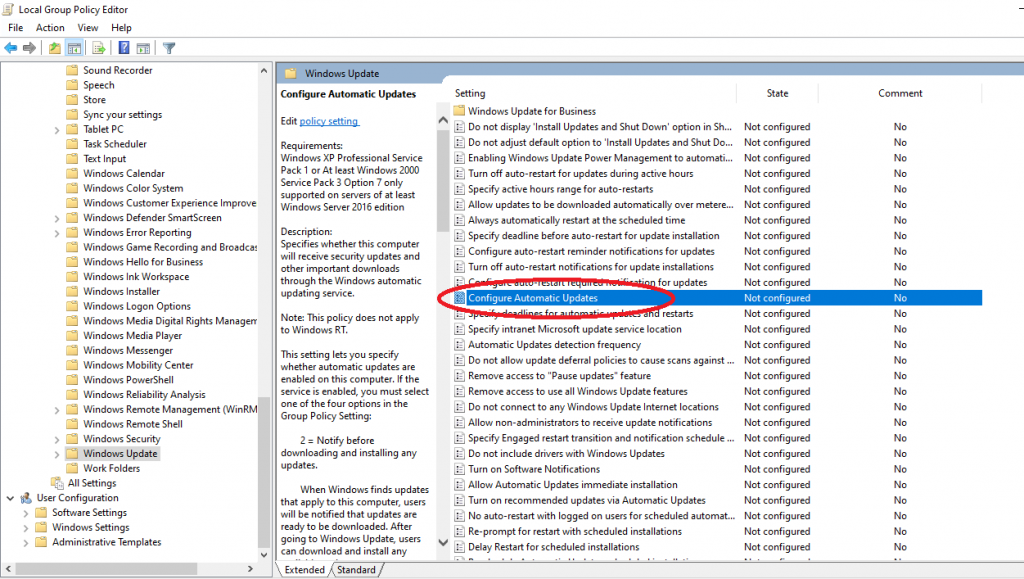The height and width of the screenshot is (579, 1024).
Task: Toggle Show/Hide Action Pane icon
Action: click(x=143, y=48)
